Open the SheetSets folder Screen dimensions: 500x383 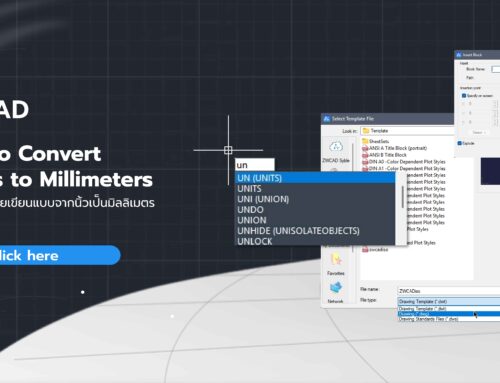376,141
